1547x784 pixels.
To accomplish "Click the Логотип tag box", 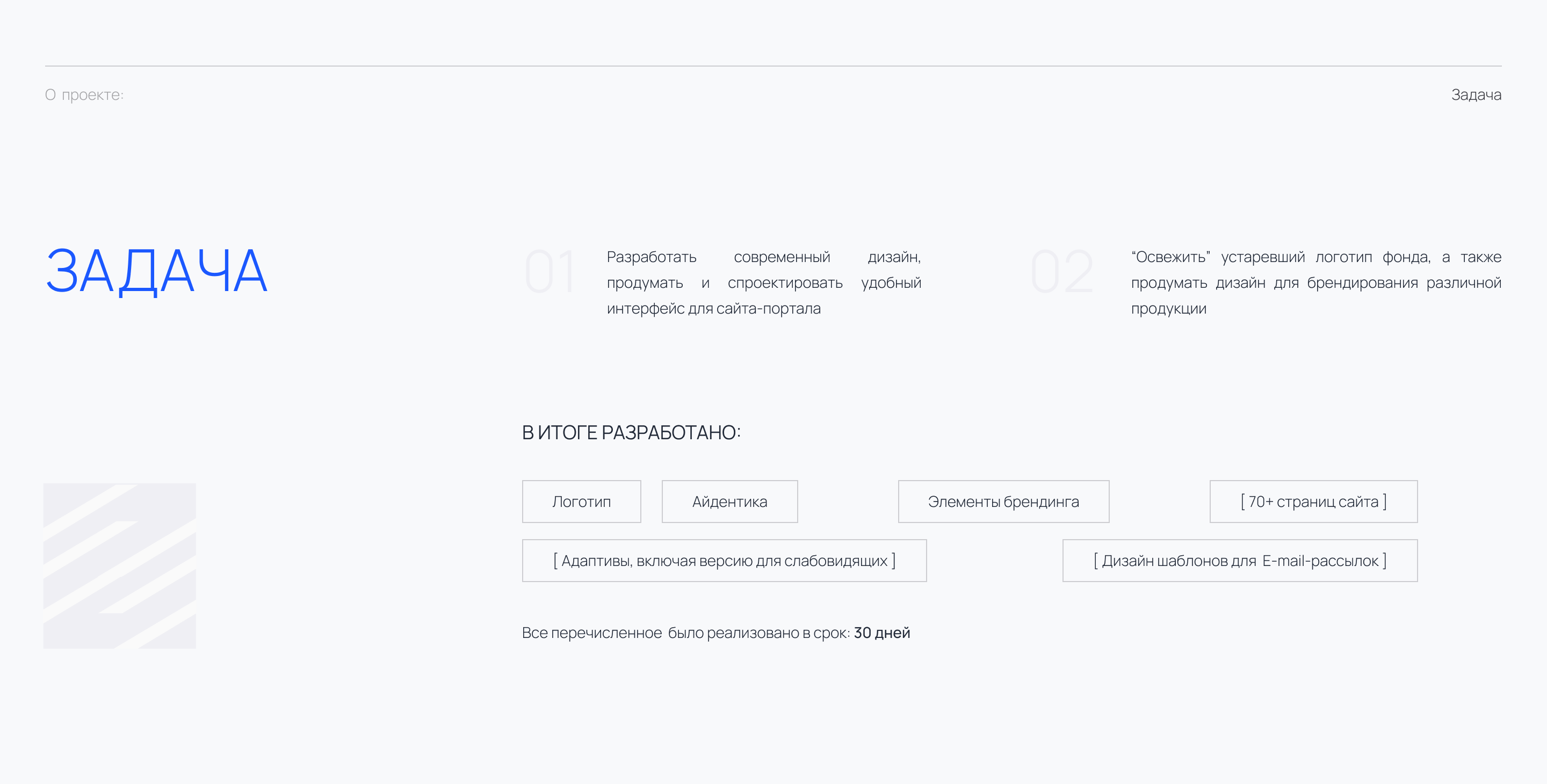I will [x=581, y=502].
